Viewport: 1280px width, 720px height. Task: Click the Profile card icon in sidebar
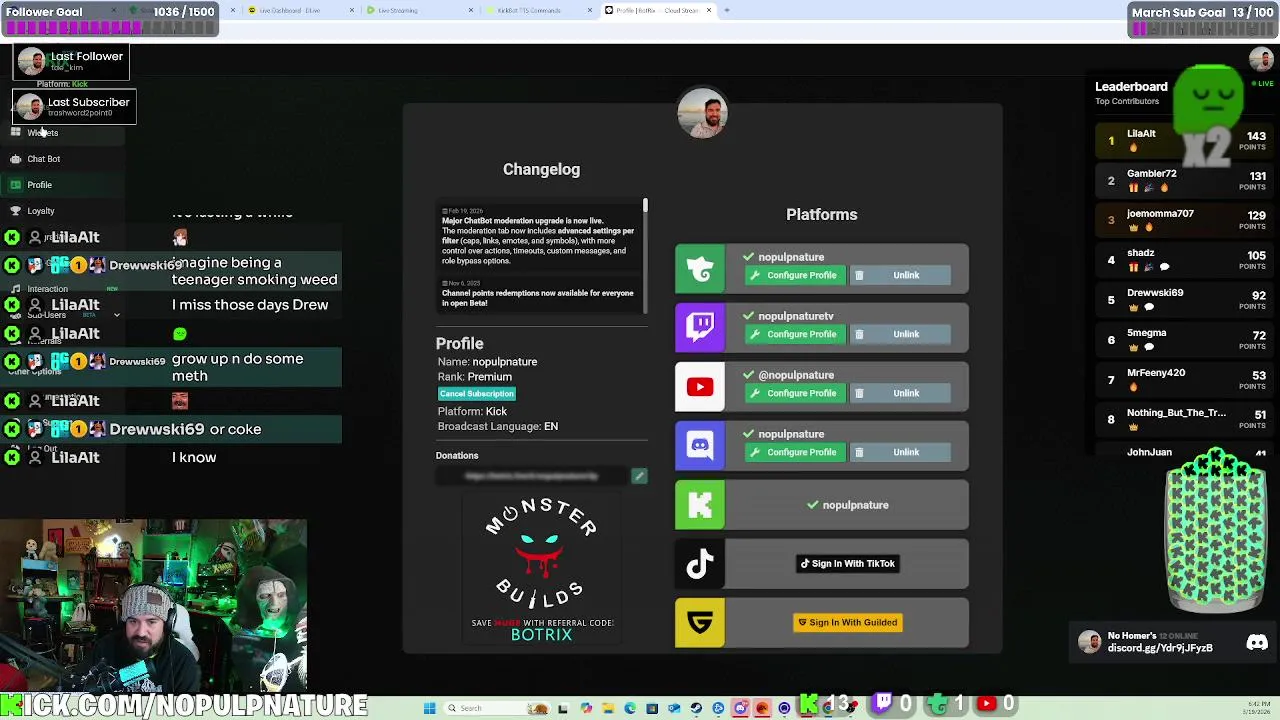[x=15, y=185]
